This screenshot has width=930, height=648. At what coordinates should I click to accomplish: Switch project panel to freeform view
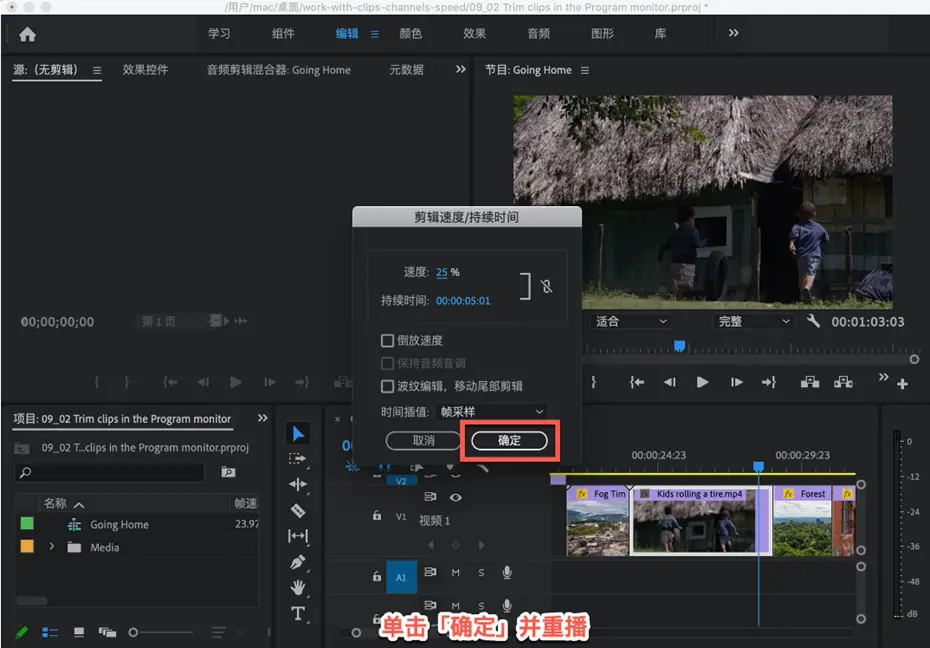pyautogui.click(x=107, y=633)
